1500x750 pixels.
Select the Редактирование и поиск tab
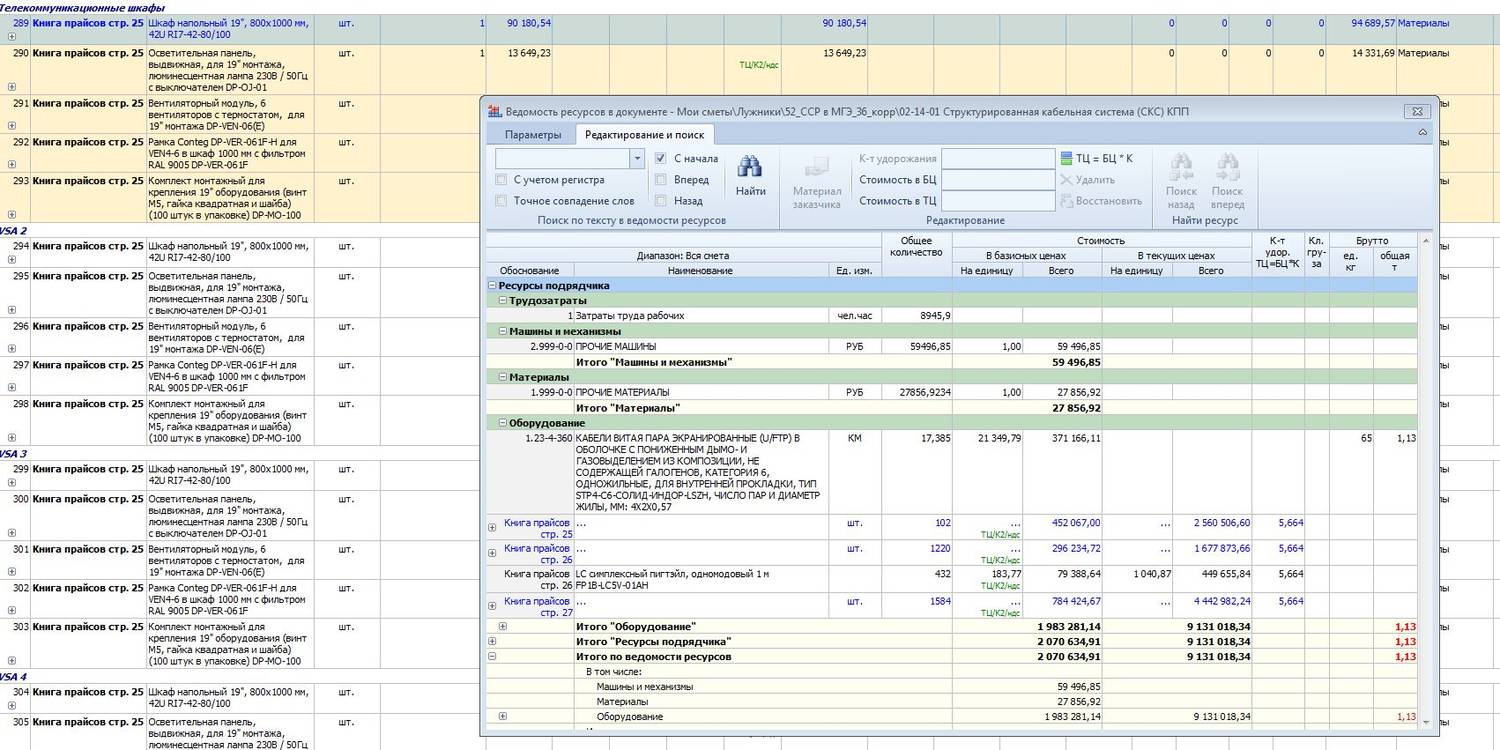click(x=644, y=135)
